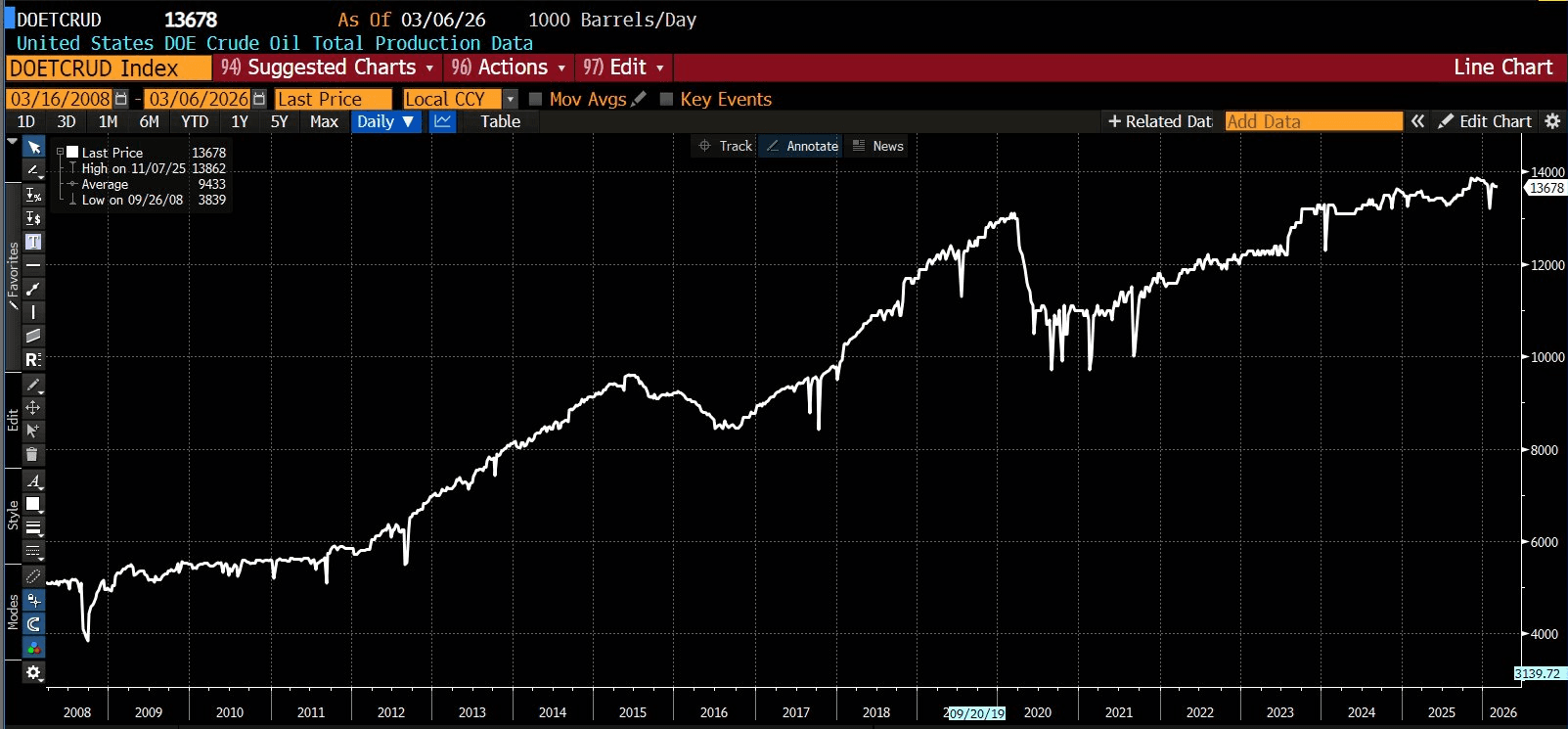This screenshot has width=1568, height=729.
Task: Choose the vertical line drawing tool
Action: (33, 312)
